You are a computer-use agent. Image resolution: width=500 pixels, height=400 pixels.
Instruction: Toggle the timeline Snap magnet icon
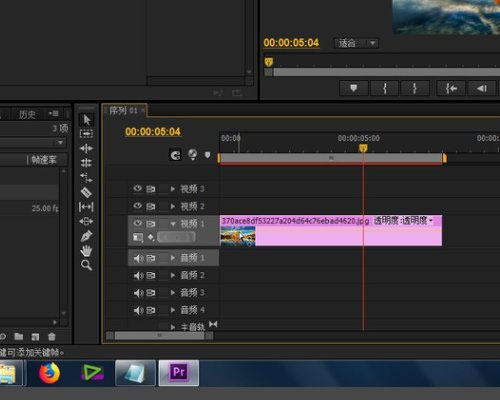click(x=175, y=155)
